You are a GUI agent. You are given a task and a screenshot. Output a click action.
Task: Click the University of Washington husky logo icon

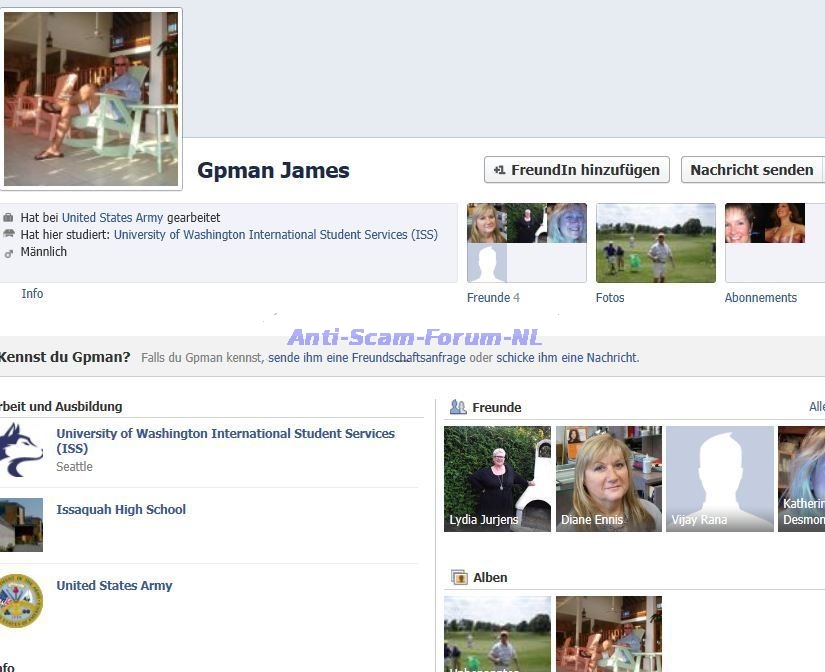click(21, 449)
